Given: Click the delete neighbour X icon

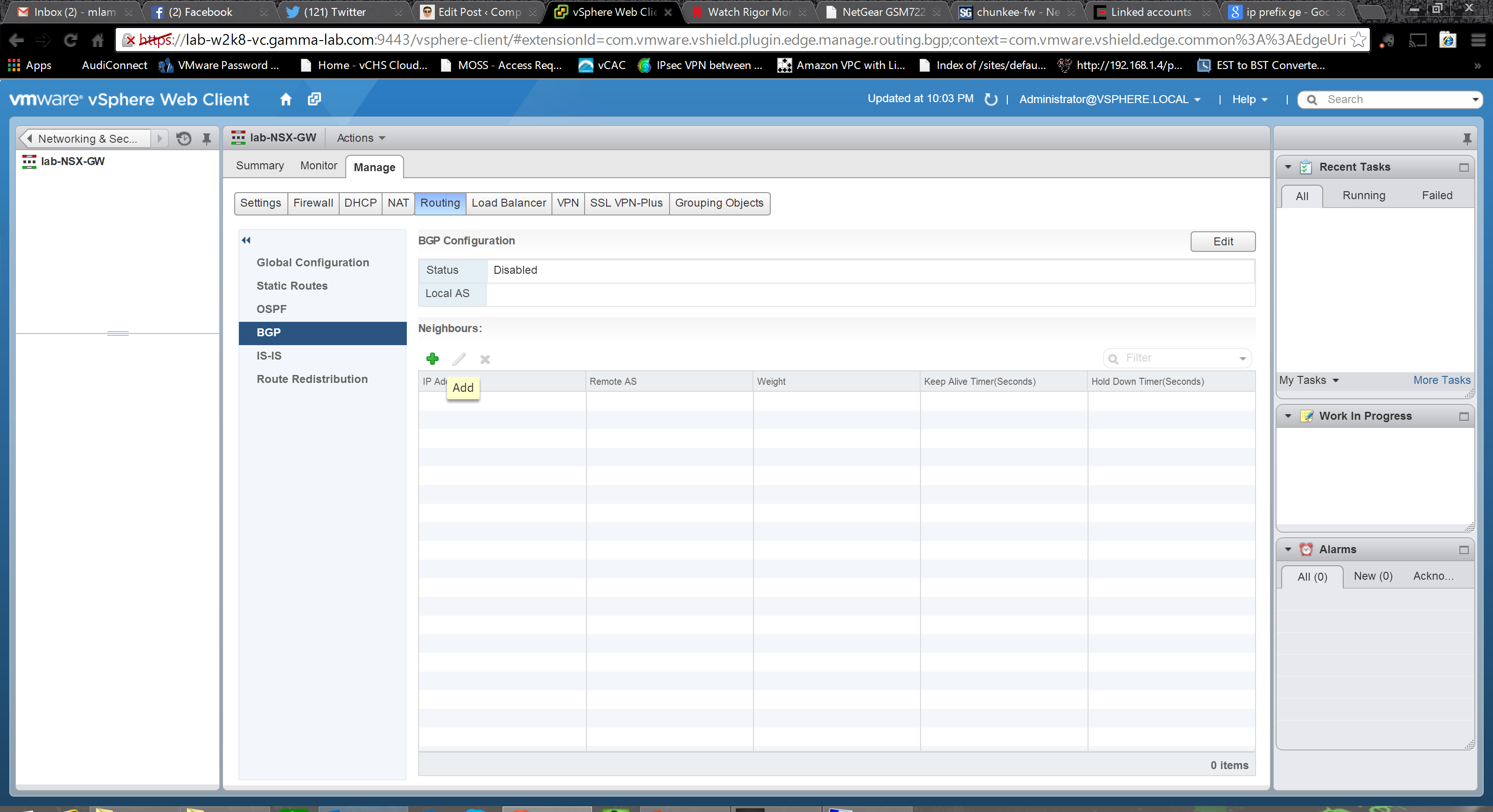Looking at the screenshot, I should (x=485, y=360).
